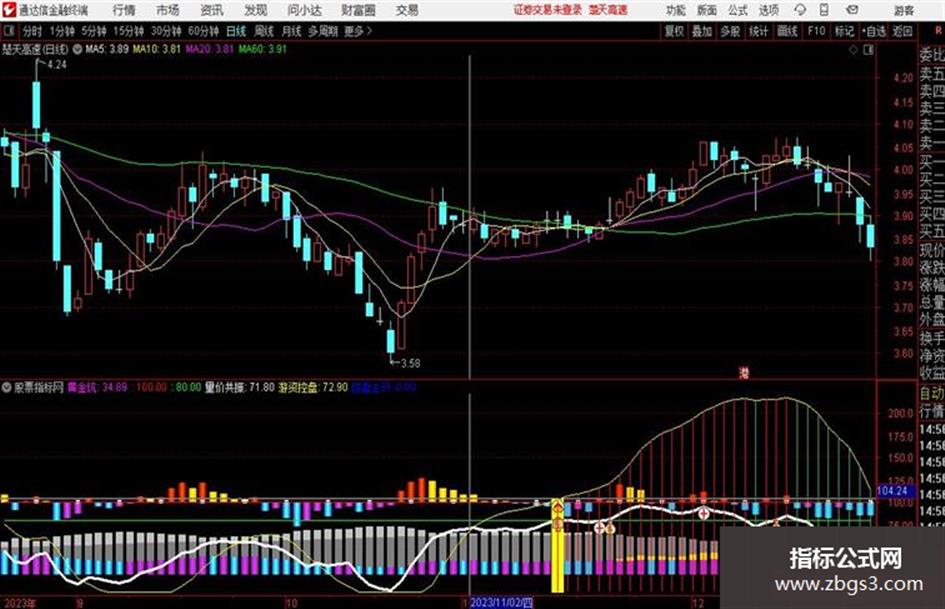Click the 游客 guest account label
The image size is (945, 609).
[903, 10]
